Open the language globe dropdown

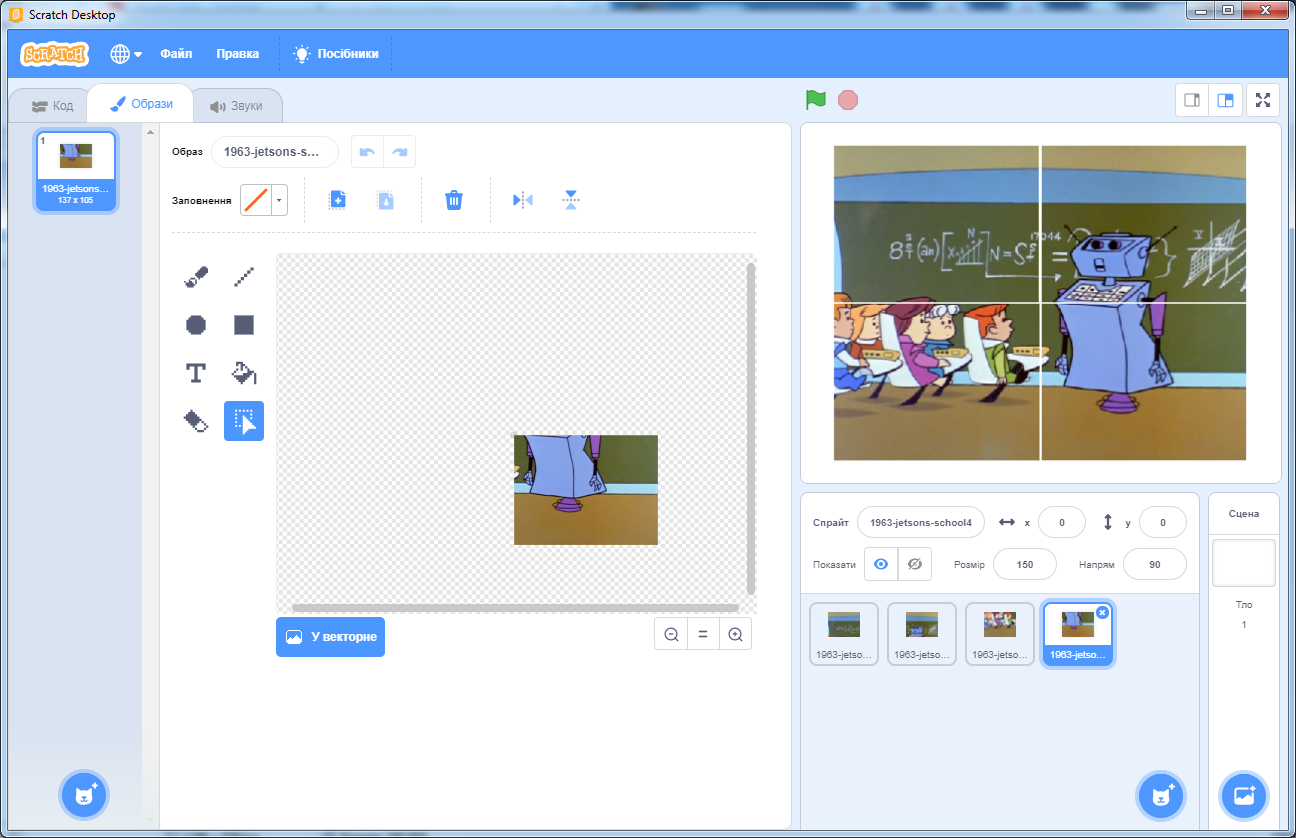(x=126, y=54)
